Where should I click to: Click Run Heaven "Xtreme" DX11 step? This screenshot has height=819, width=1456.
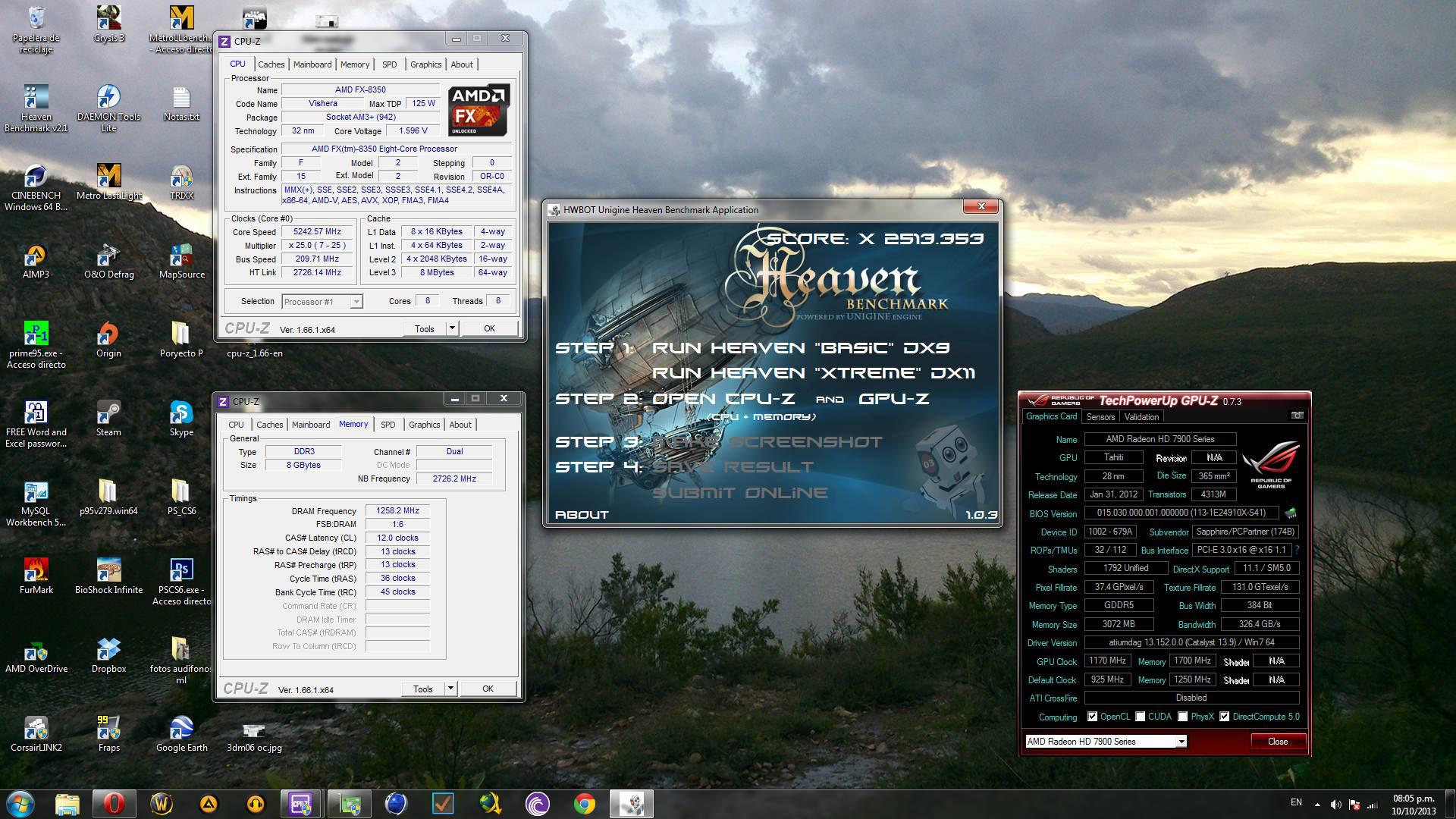coord(814,373)
